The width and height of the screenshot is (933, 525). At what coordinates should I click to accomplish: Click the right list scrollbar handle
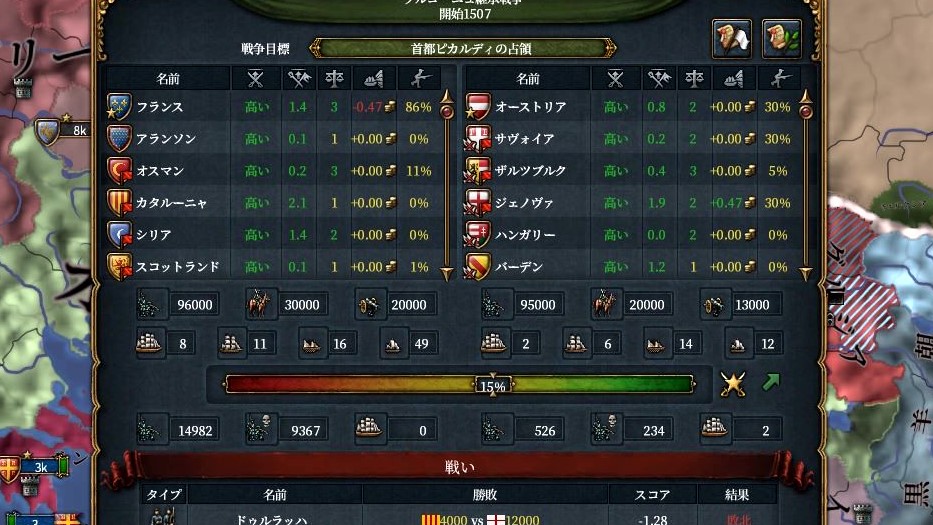pyautogui.click(x=806, y=111)
